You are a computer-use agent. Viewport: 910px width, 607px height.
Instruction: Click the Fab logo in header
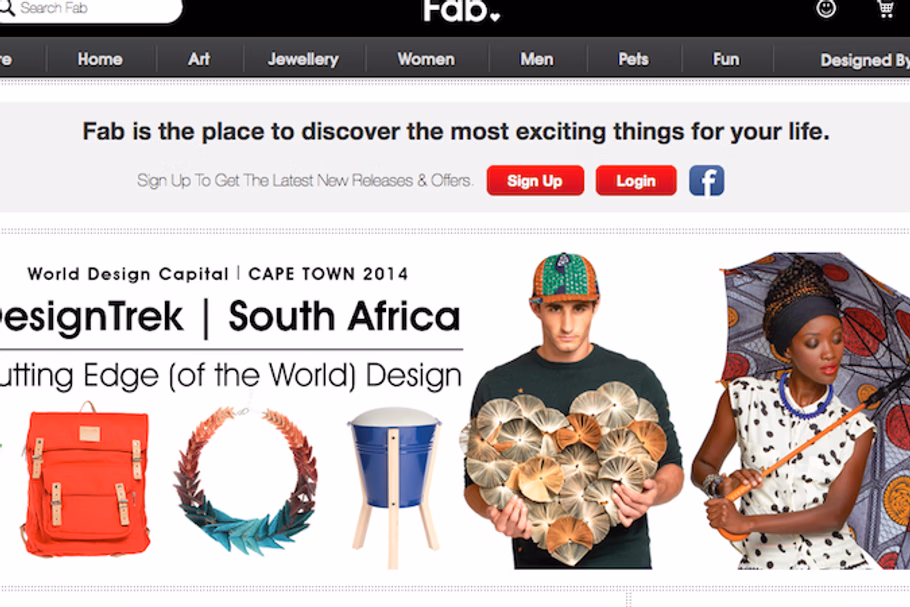461,11
